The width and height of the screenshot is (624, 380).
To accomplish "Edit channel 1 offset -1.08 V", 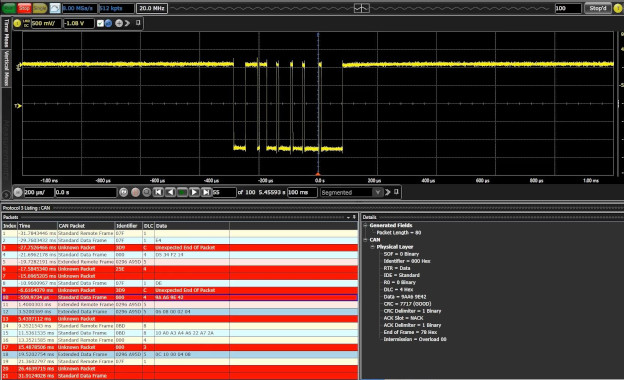I will [79, 23].
